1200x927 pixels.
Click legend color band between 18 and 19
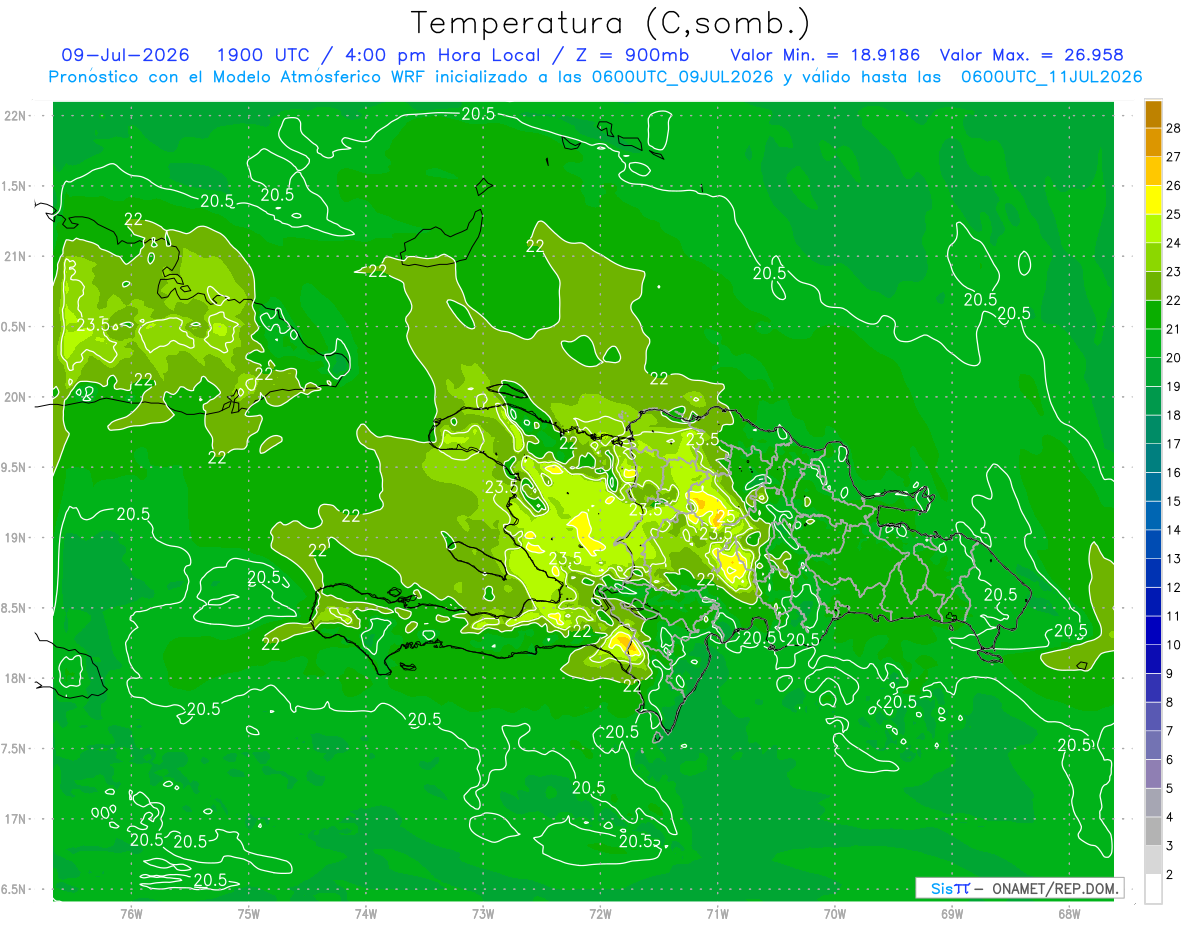[1153, 401]
